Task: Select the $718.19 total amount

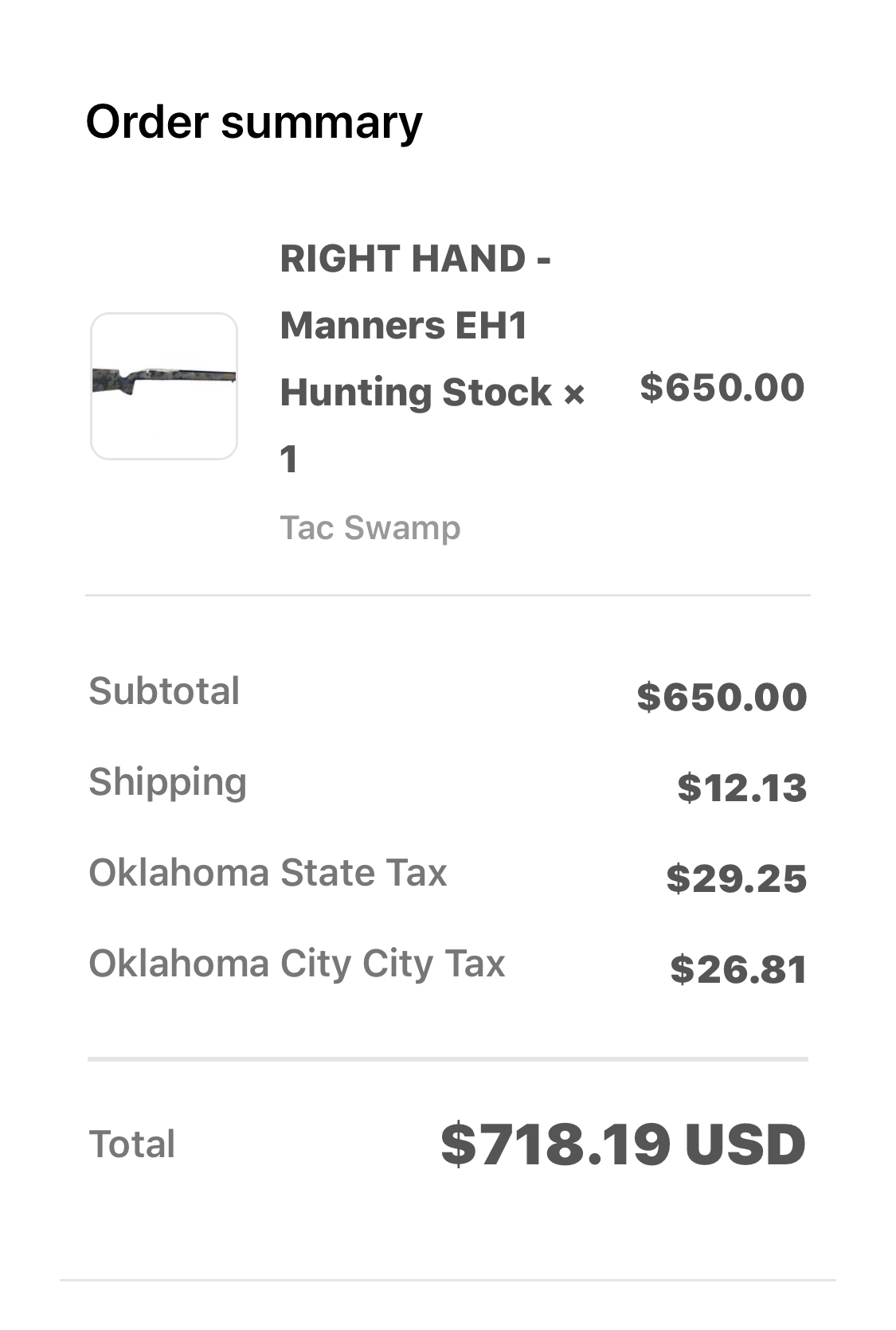Action: click(x=555, y=1144)
